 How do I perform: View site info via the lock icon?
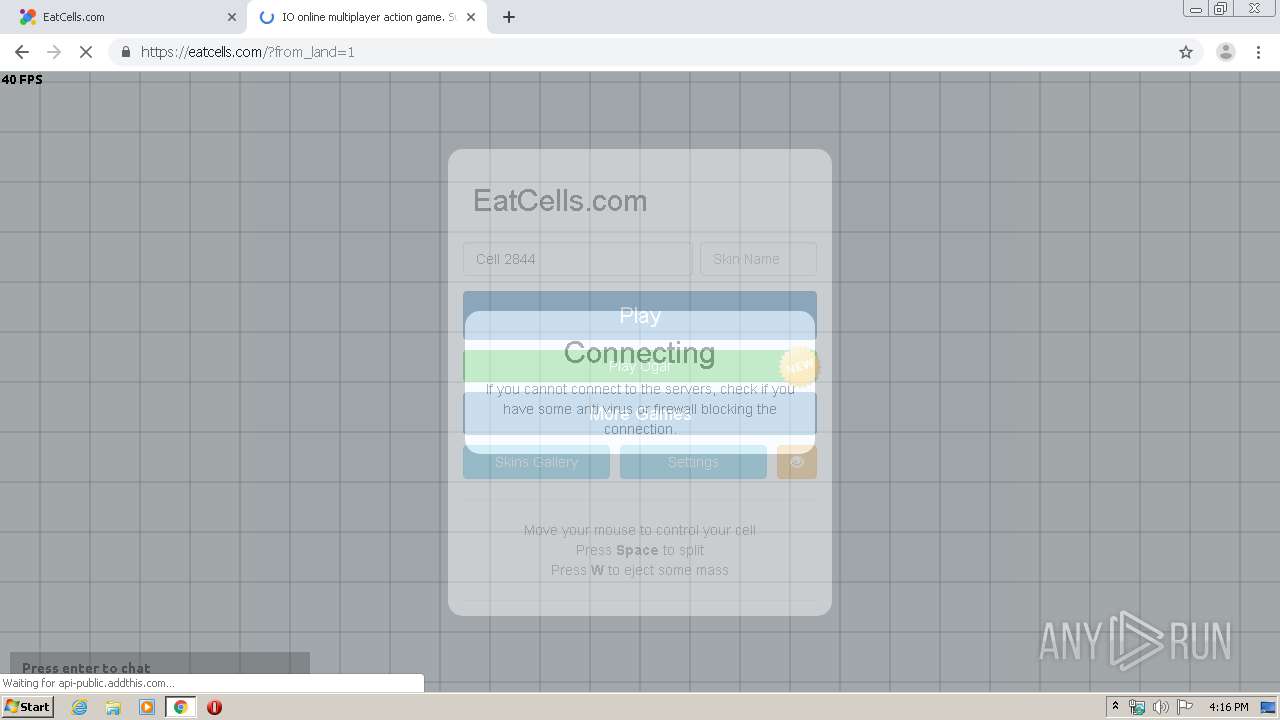pyautogui.click(x=125, y=52)
